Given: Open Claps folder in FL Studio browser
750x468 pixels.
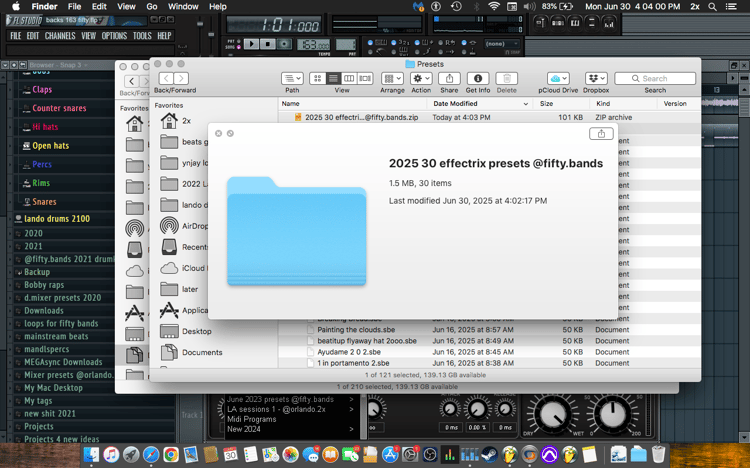Looking at the screenshot, I should click(42, 89).
